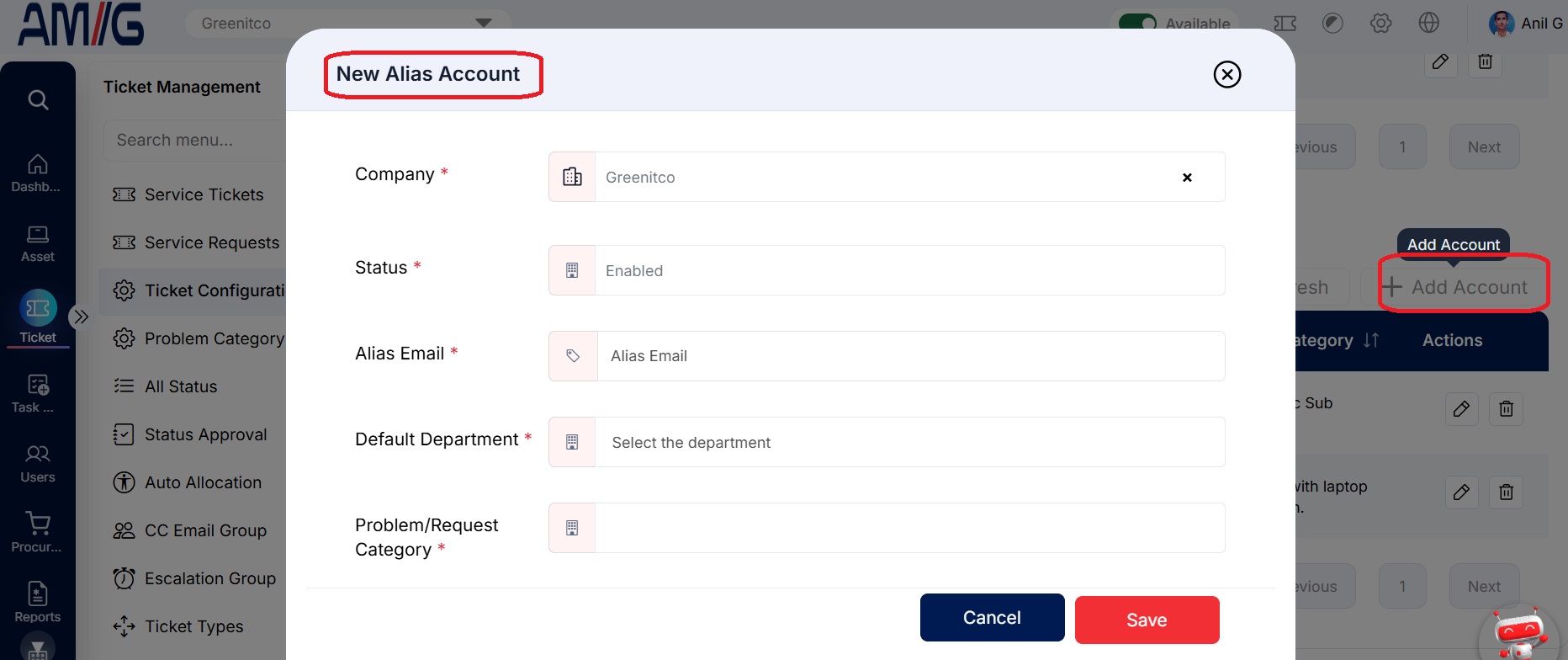Open the Status dropdown showing Enabled
1568x660 pixels.
[x=887, y=270]
